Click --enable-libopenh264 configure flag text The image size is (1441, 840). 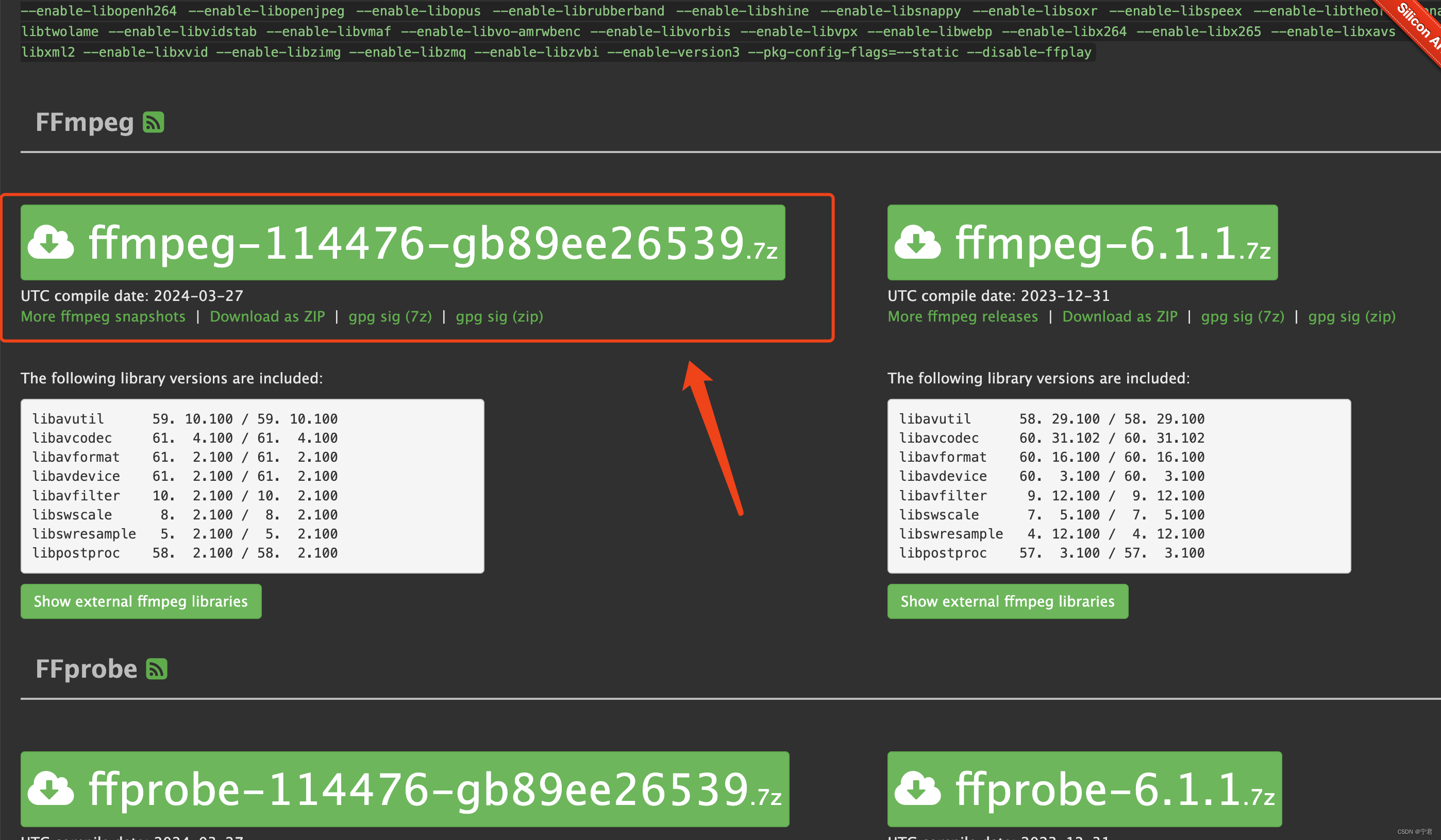[99, 11]
